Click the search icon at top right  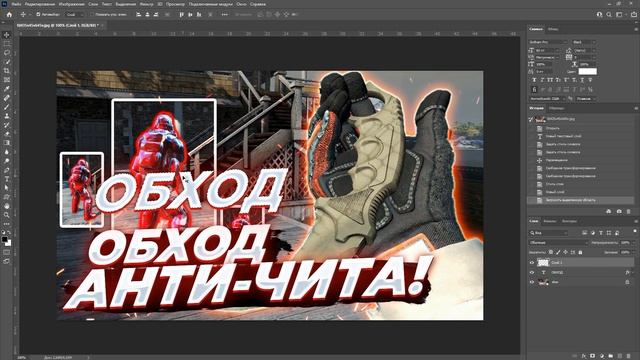pos(609,14)
